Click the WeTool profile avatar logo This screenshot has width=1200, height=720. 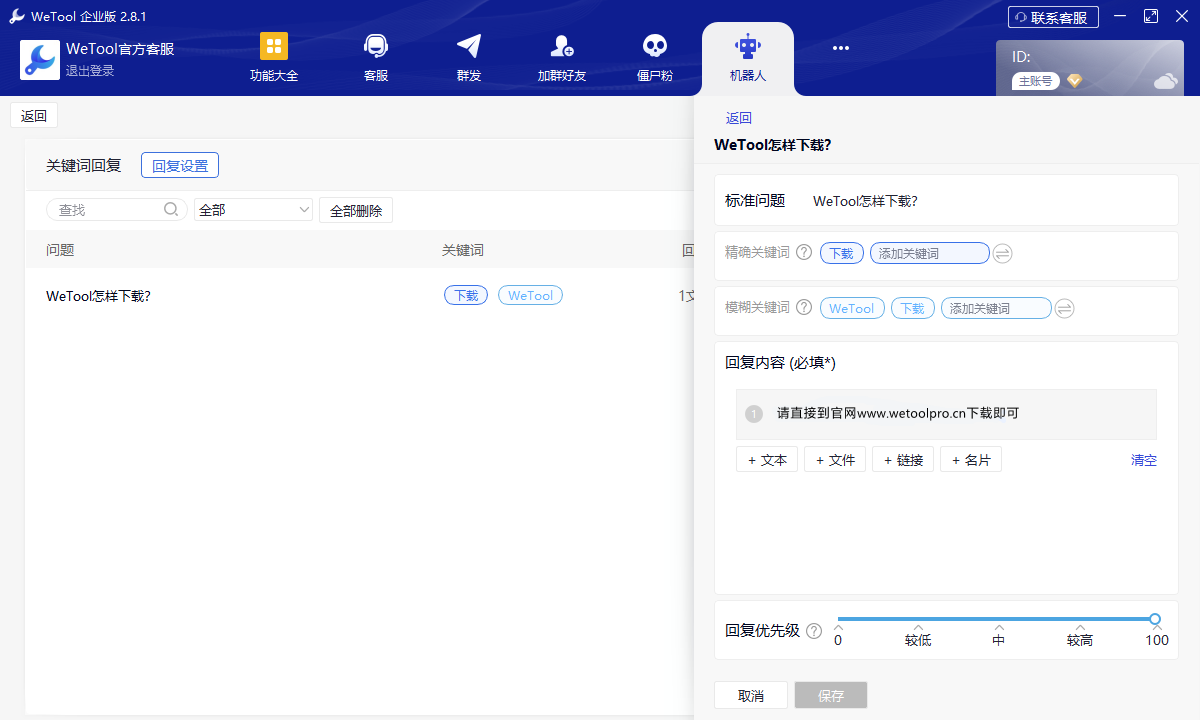(x=40, y=60)
